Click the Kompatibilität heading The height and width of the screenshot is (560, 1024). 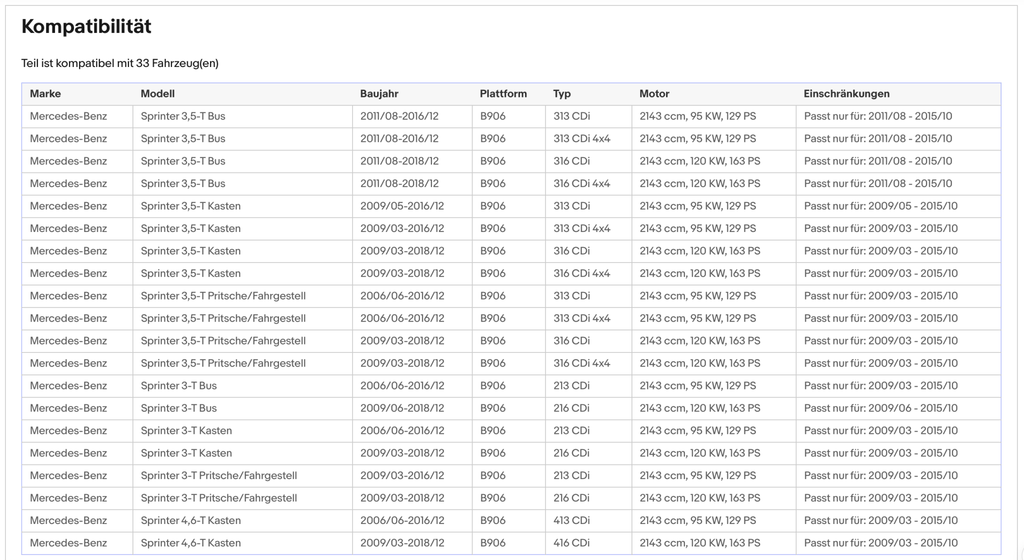[x=86, y=27]
